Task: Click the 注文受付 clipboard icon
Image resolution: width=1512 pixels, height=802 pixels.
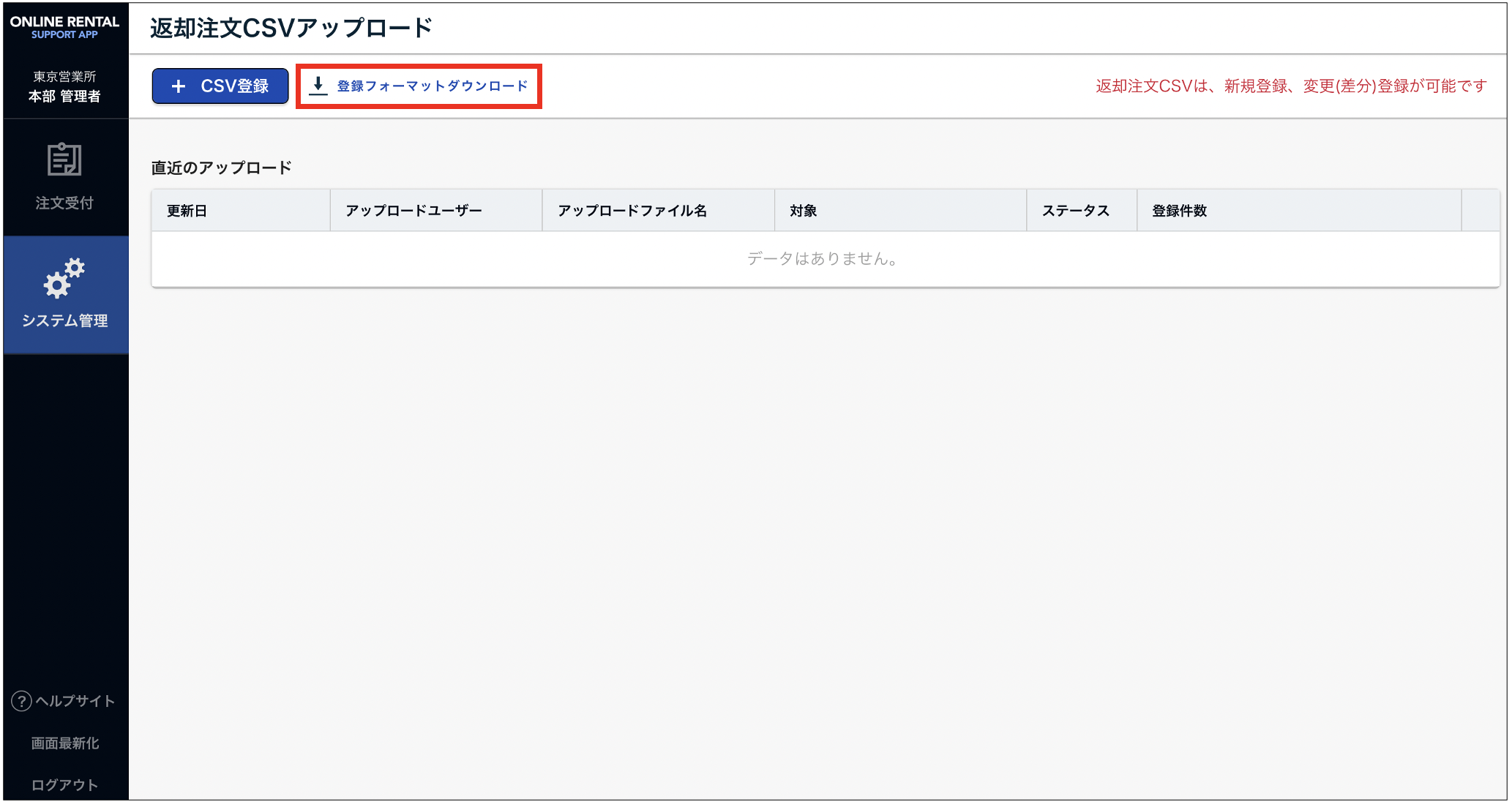Action: tap(64, 160)
